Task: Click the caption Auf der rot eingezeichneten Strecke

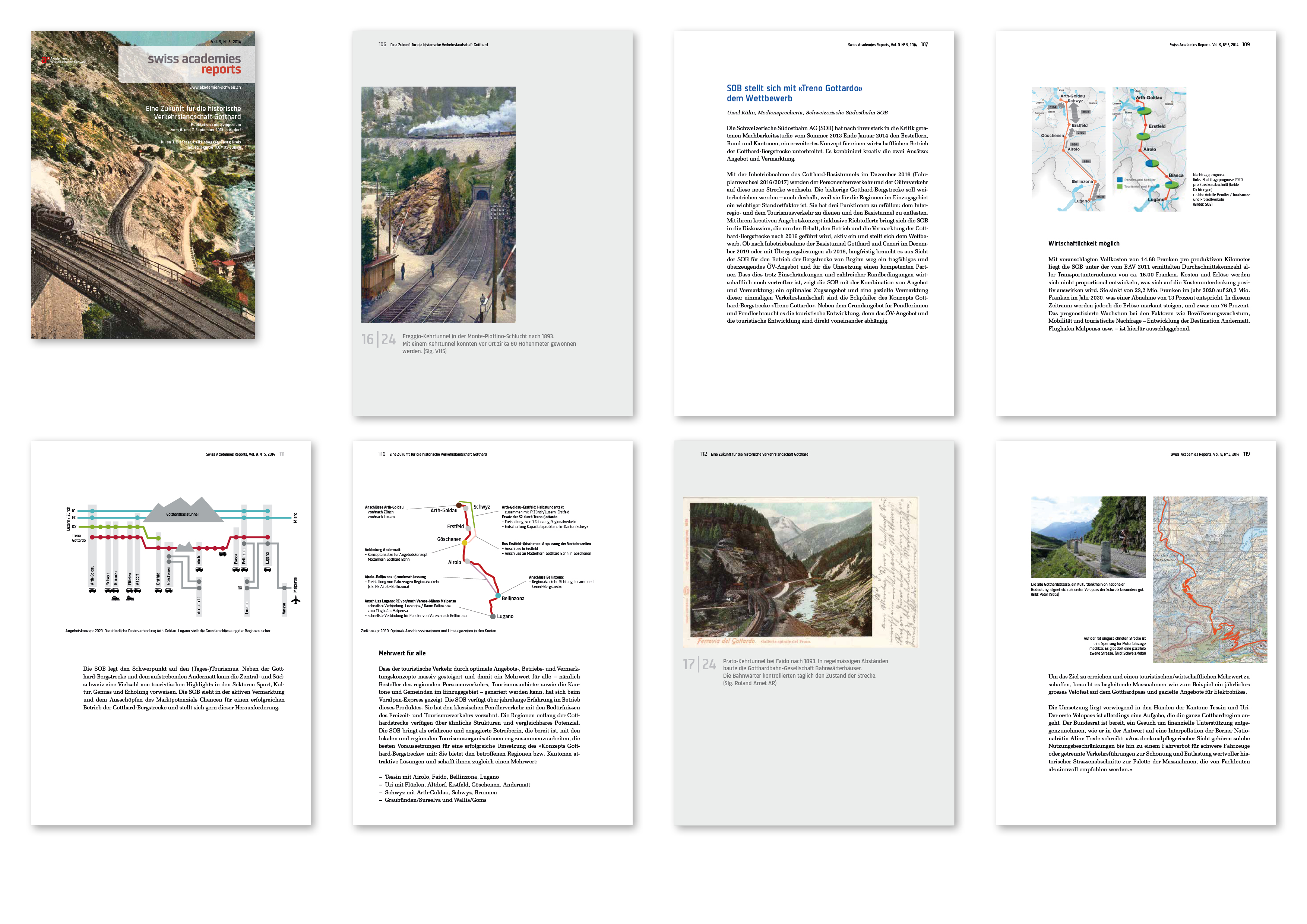Action: [1115, 646]
